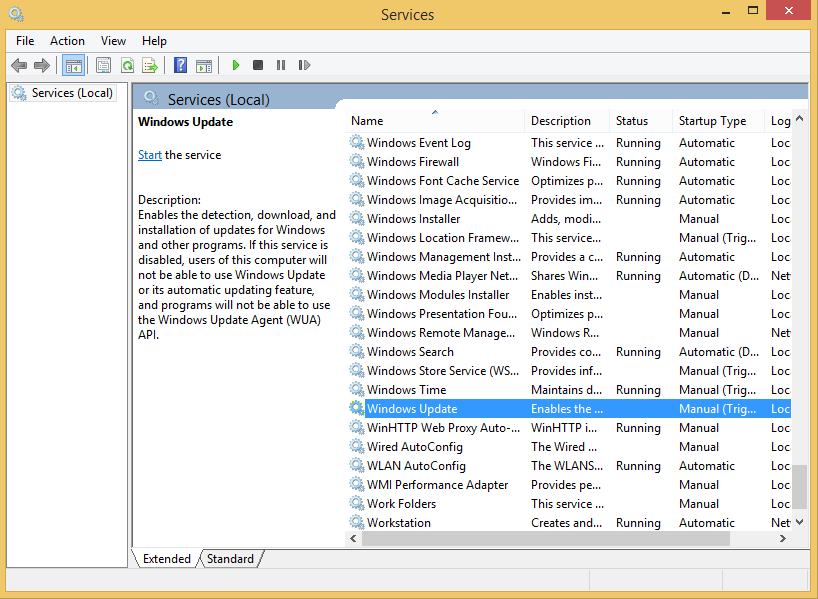Click the Refresh toolbar icon
Viewport: 818px width, 599px height.
tap(127, 65)
